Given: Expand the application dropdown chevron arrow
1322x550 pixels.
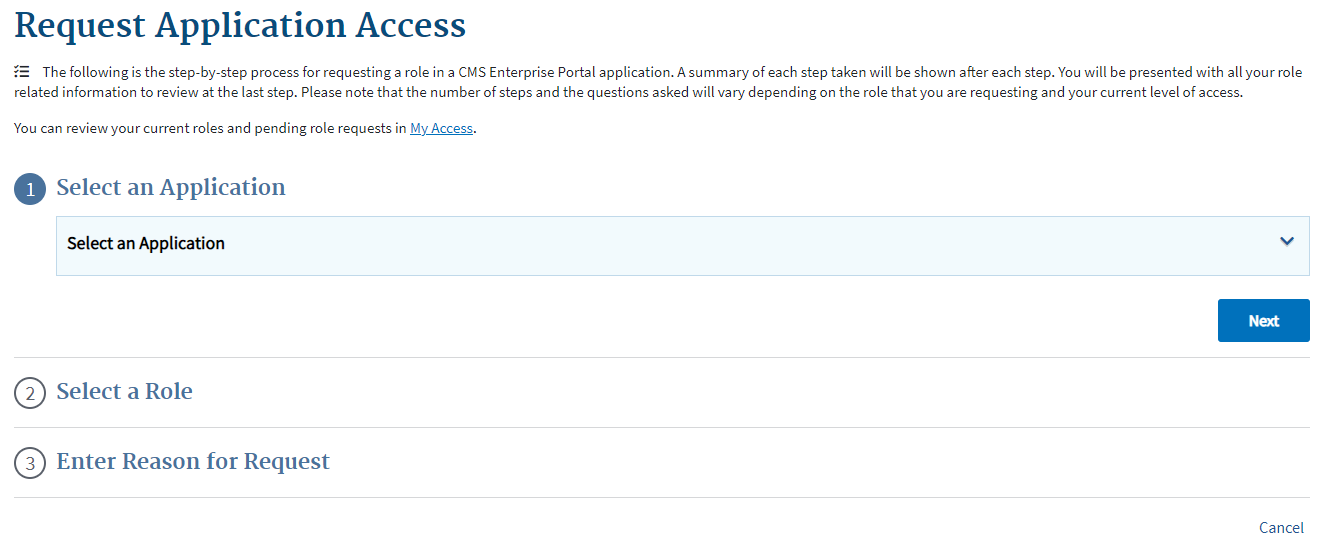Looking at the screenshot, I should click(1287, 242).
